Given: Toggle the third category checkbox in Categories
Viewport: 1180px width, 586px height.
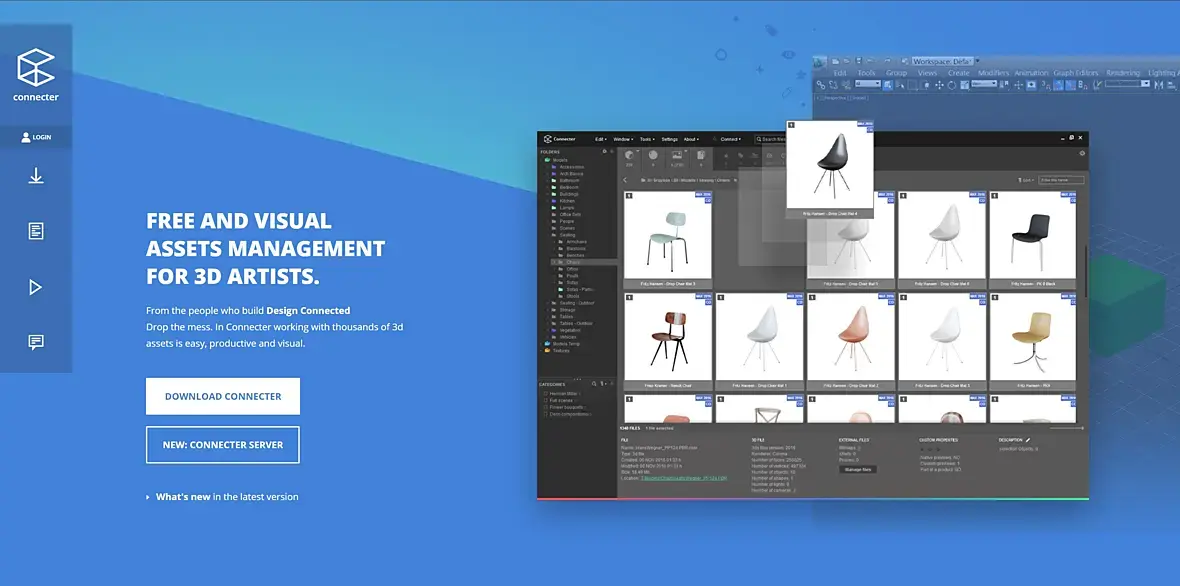Looking at the screenshot, I should [x=546, y=407].
